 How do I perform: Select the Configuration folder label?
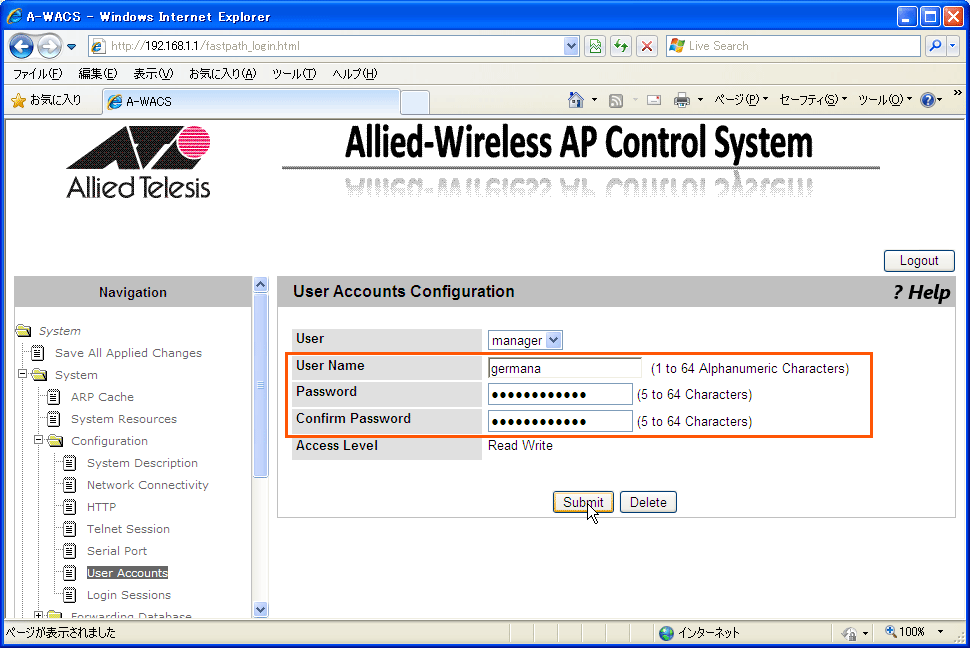pyautogui.click(x=109, y=441)
